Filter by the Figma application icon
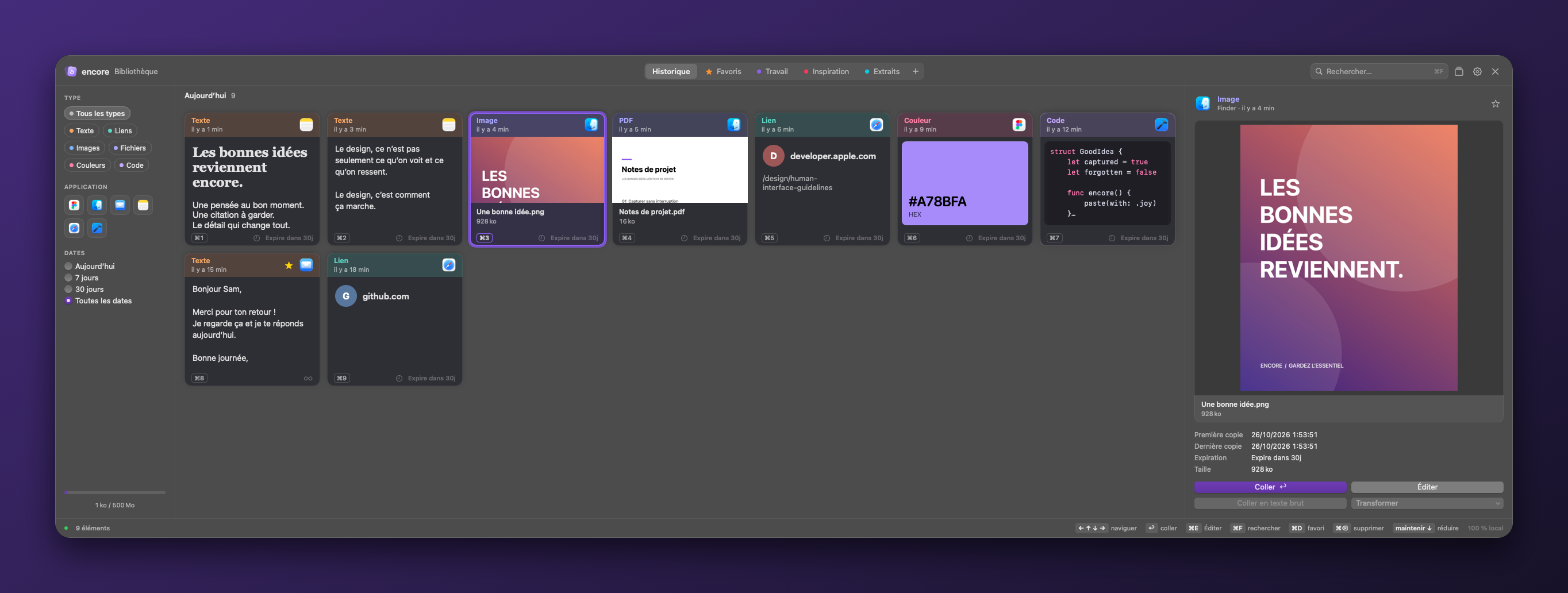 [74, 205]
